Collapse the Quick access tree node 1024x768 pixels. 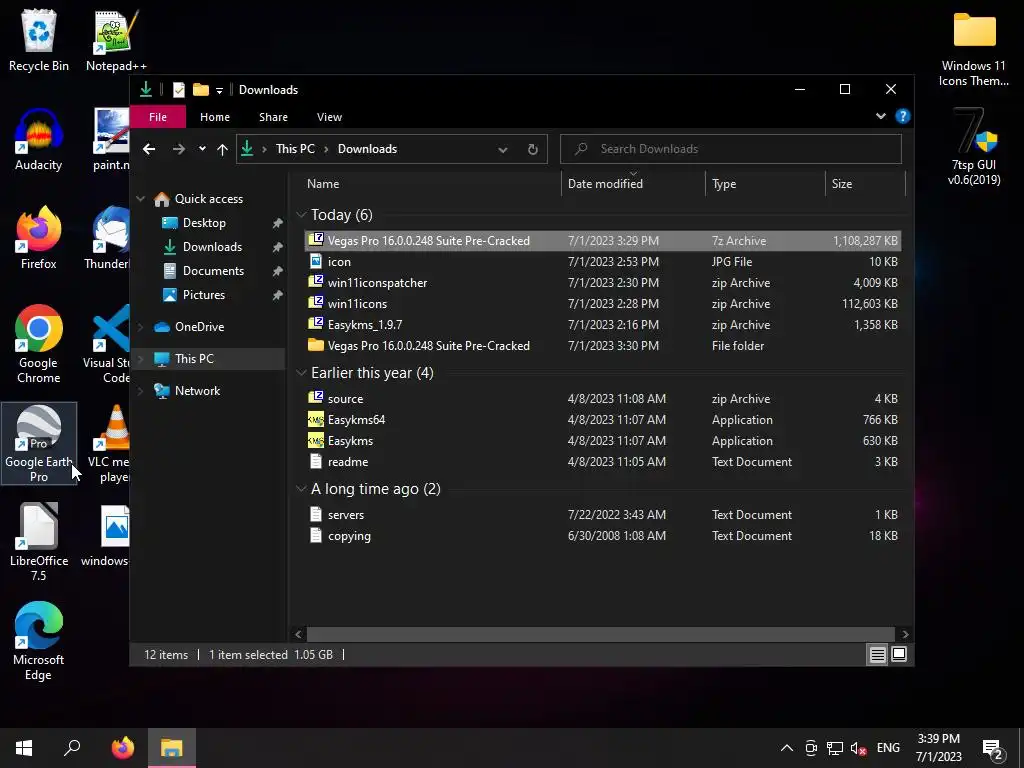(x=140, y=199)
